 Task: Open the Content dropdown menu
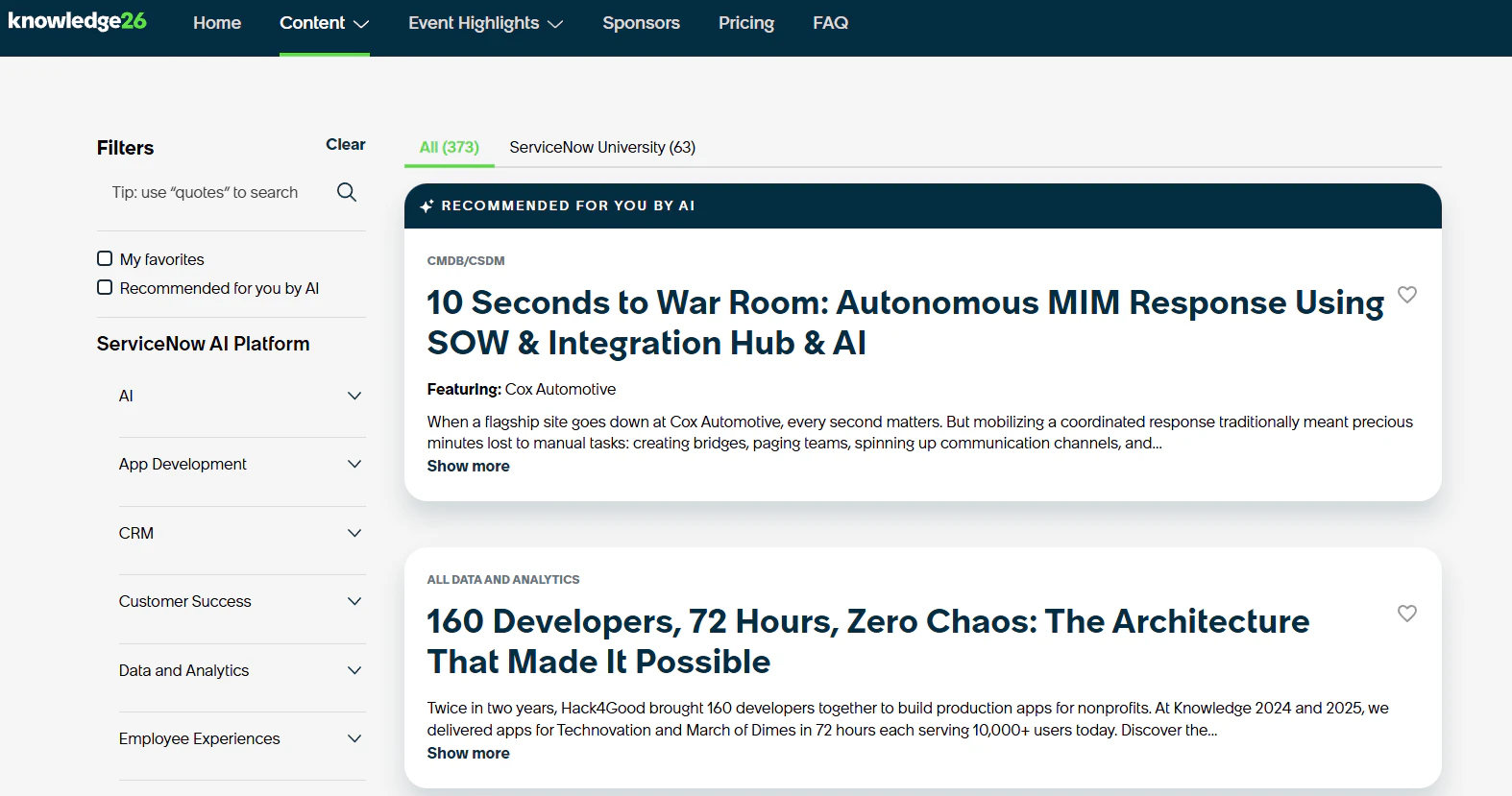click(x=325, y=23)
